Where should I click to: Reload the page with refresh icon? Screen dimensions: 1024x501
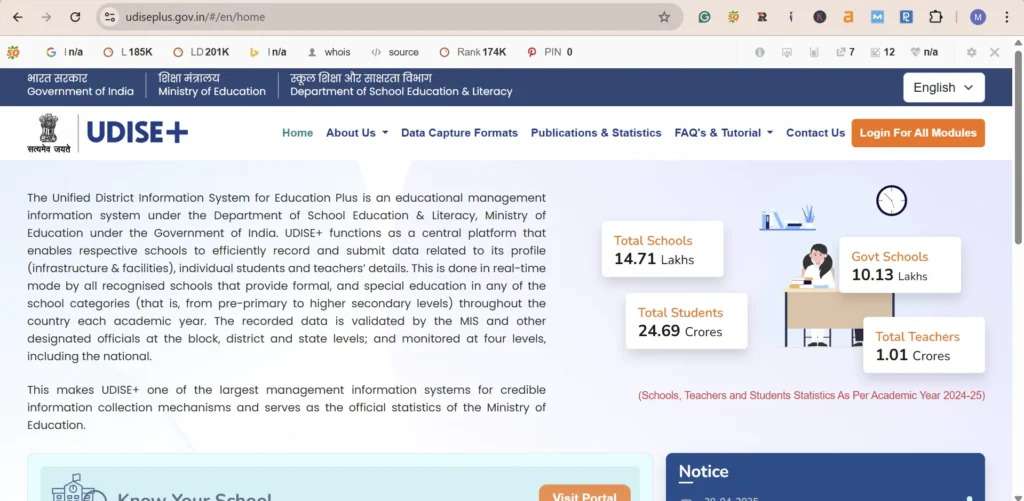75,17
